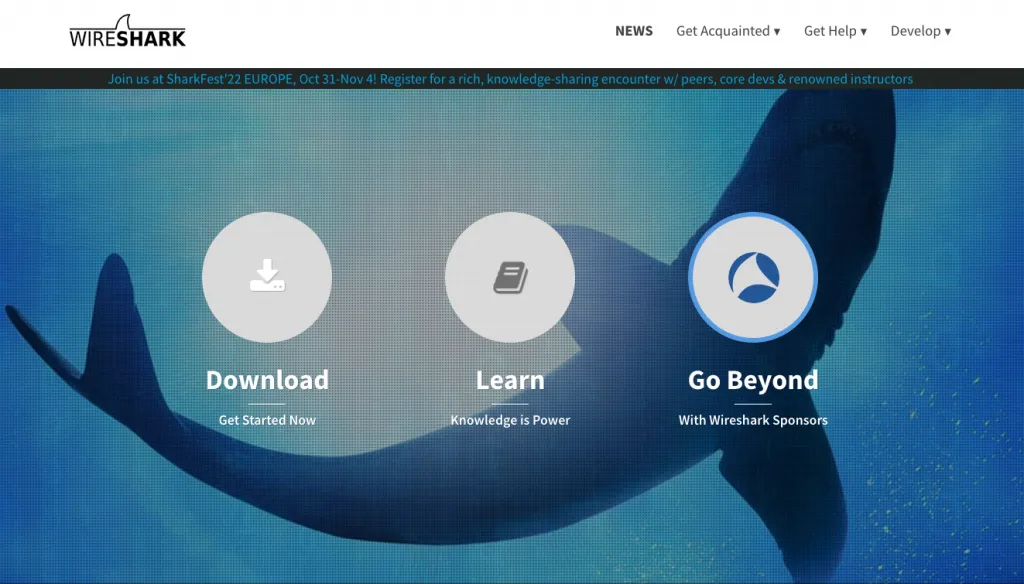
Task: Open the NEWS page
Action: (x=633, y=31)
